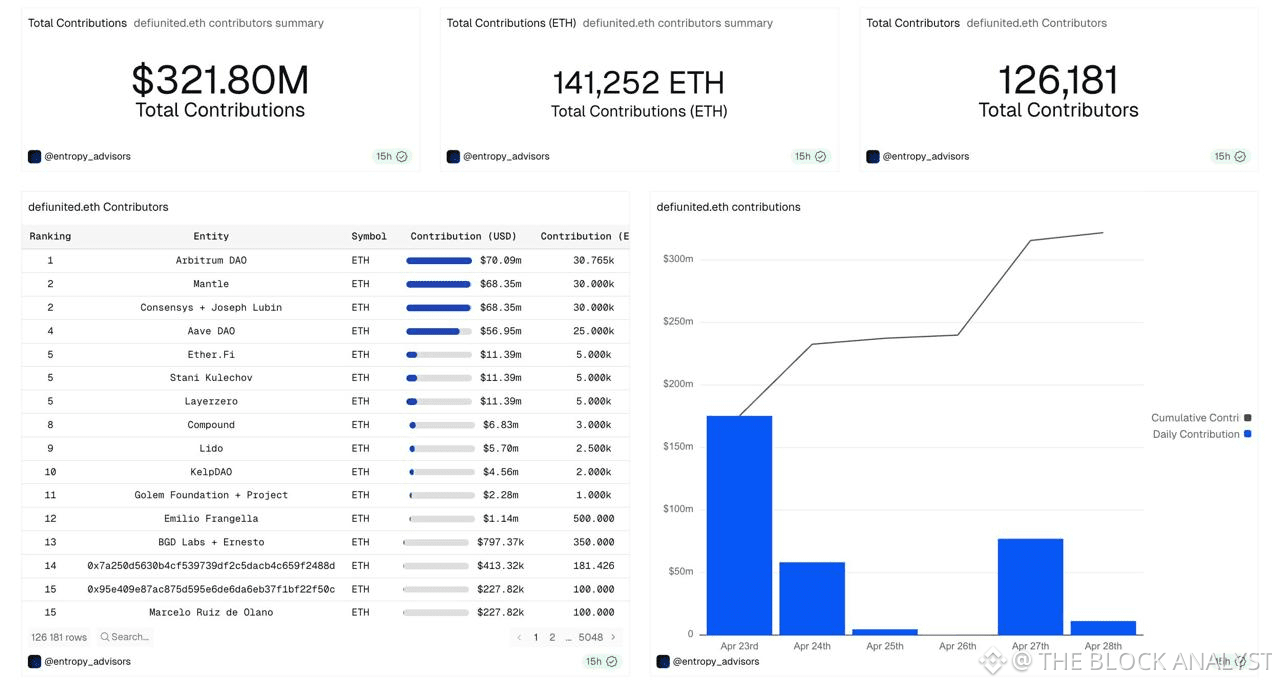Screen dimensions: 1280x686
Task: Toggle the Cumulative Contri legend label
Action: coord(1195,418)
